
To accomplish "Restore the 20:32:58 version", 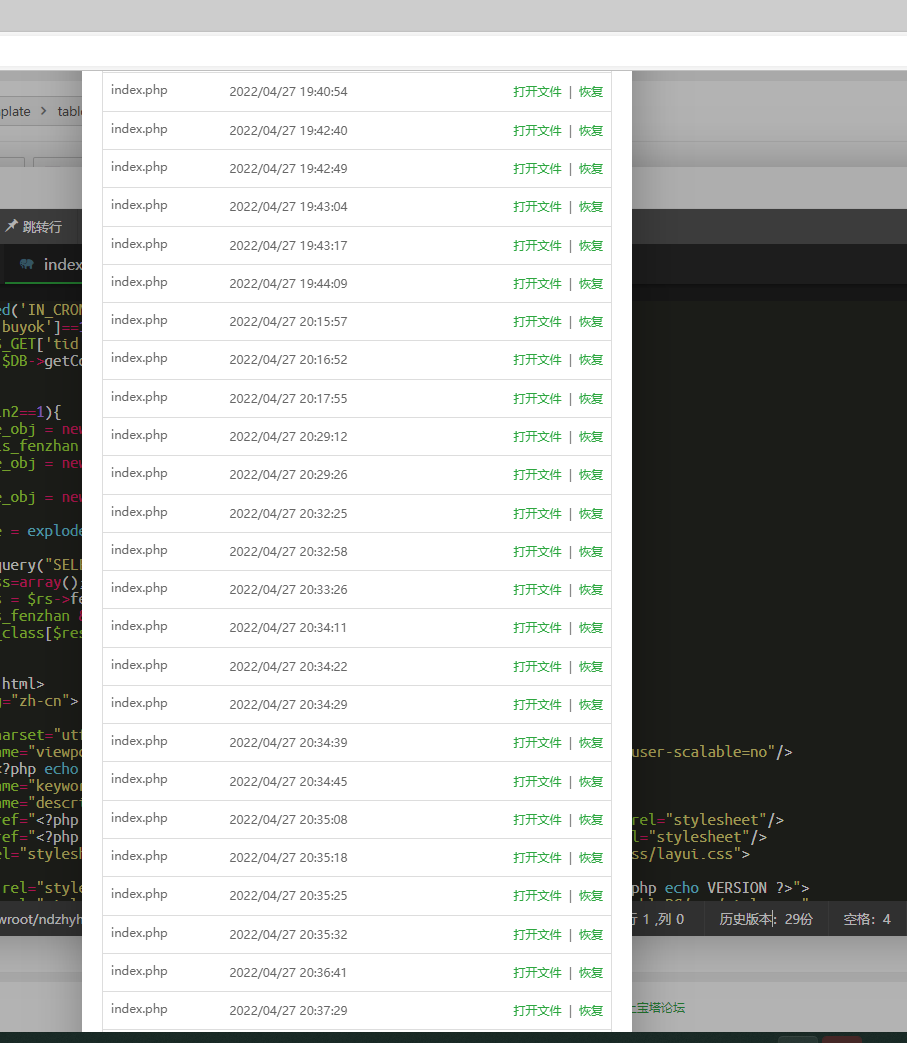I will point(590,551).
